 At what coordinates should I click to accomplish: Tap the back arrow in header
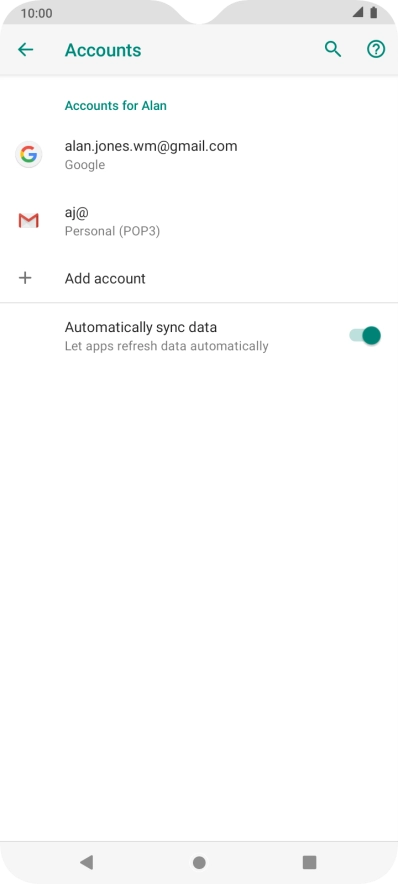click(x=25, y=50)
